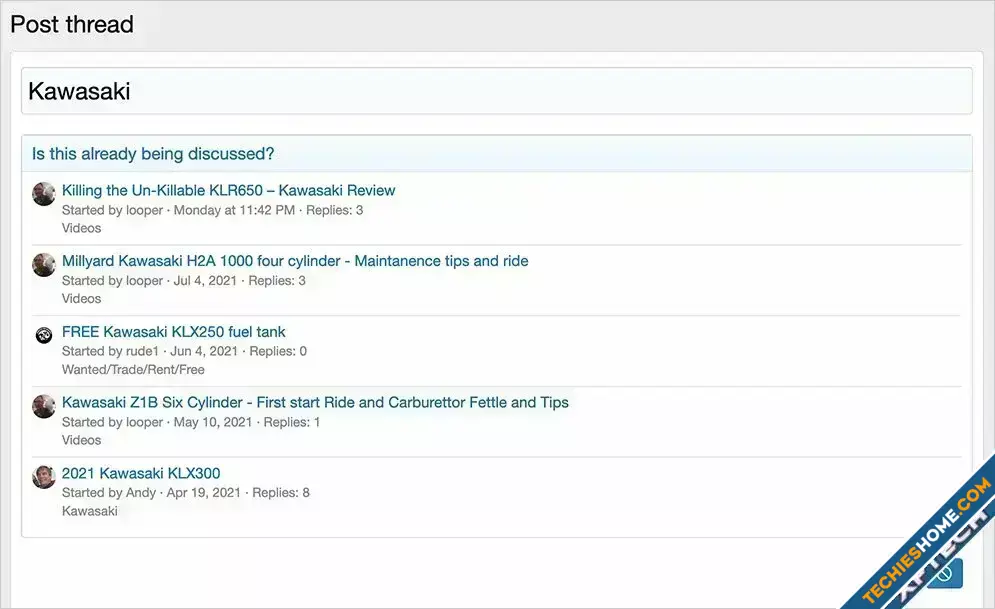Click the Post thread page heading
995x609 pixels.
click(x=72, y=24)
